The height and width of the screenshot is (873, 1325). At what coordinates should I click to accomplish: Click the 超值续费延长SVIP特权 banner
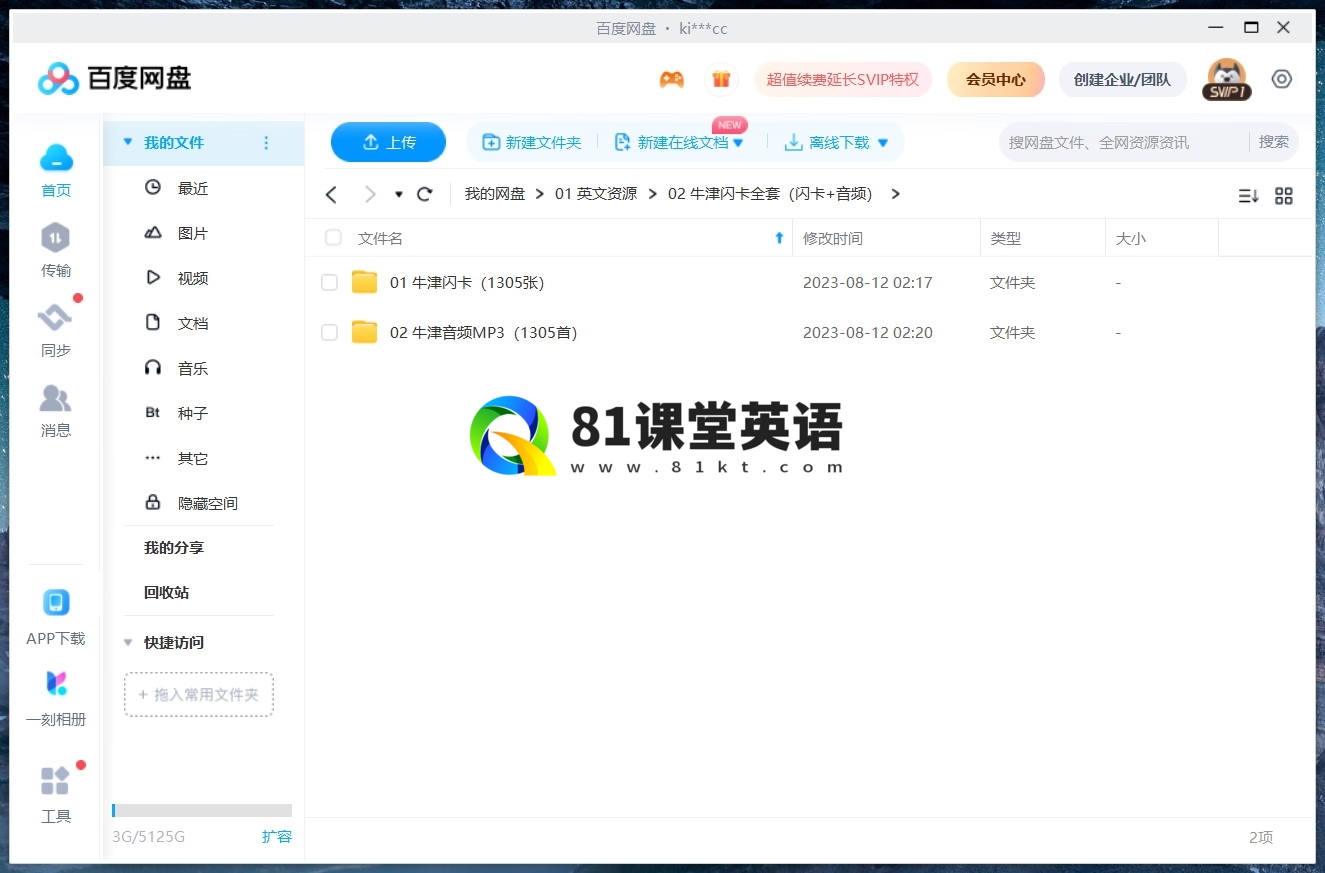(x=842, y=79)
